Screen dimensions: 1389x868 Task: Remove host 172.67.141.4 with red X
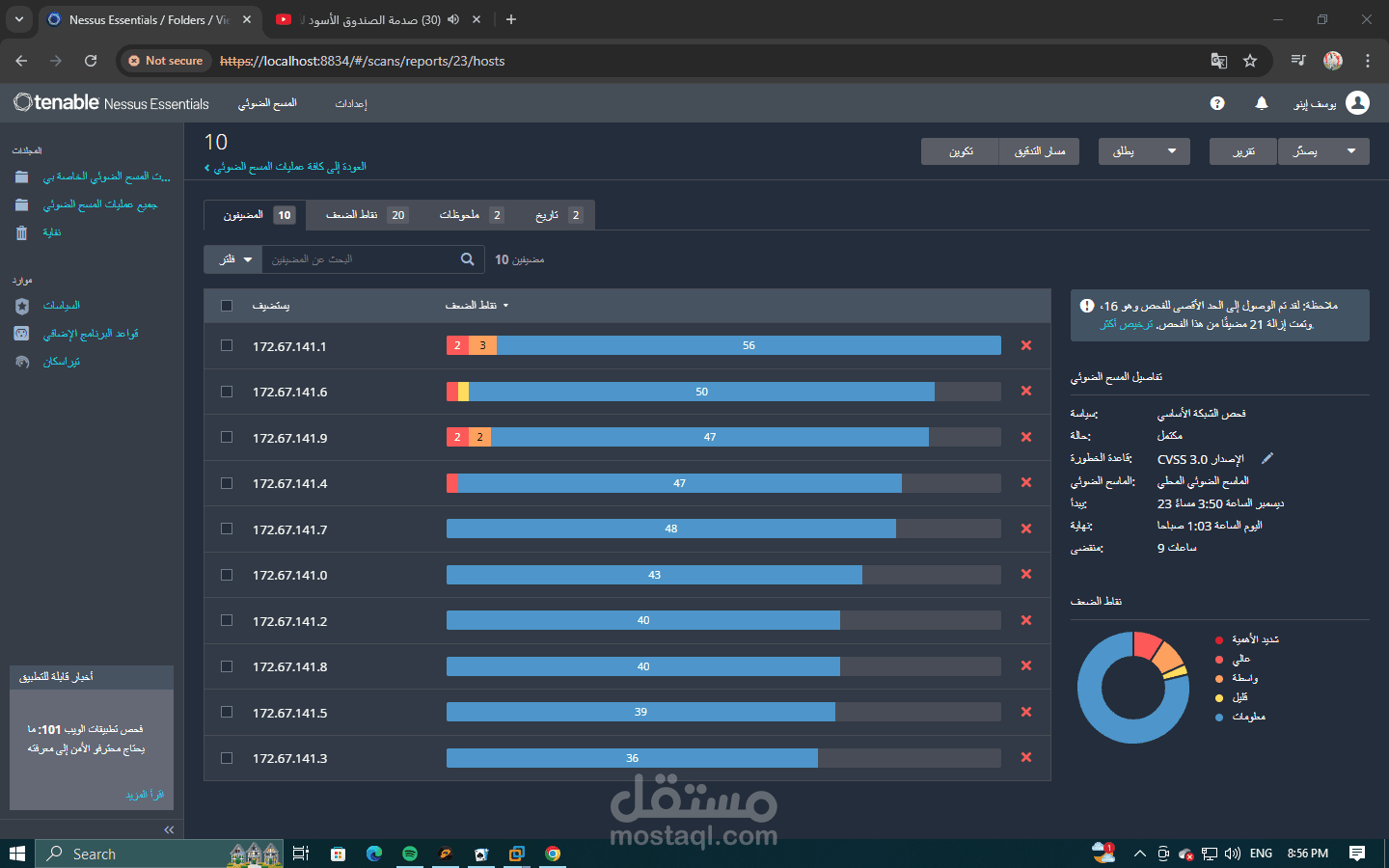(1026, 482)
